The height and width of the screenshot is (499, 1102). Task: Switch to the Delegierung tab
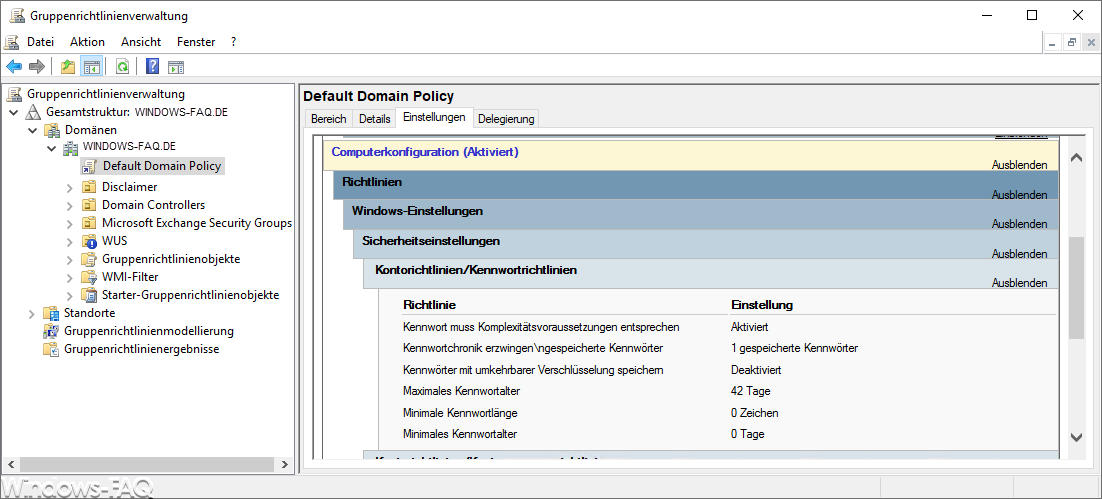pos(506,119)
